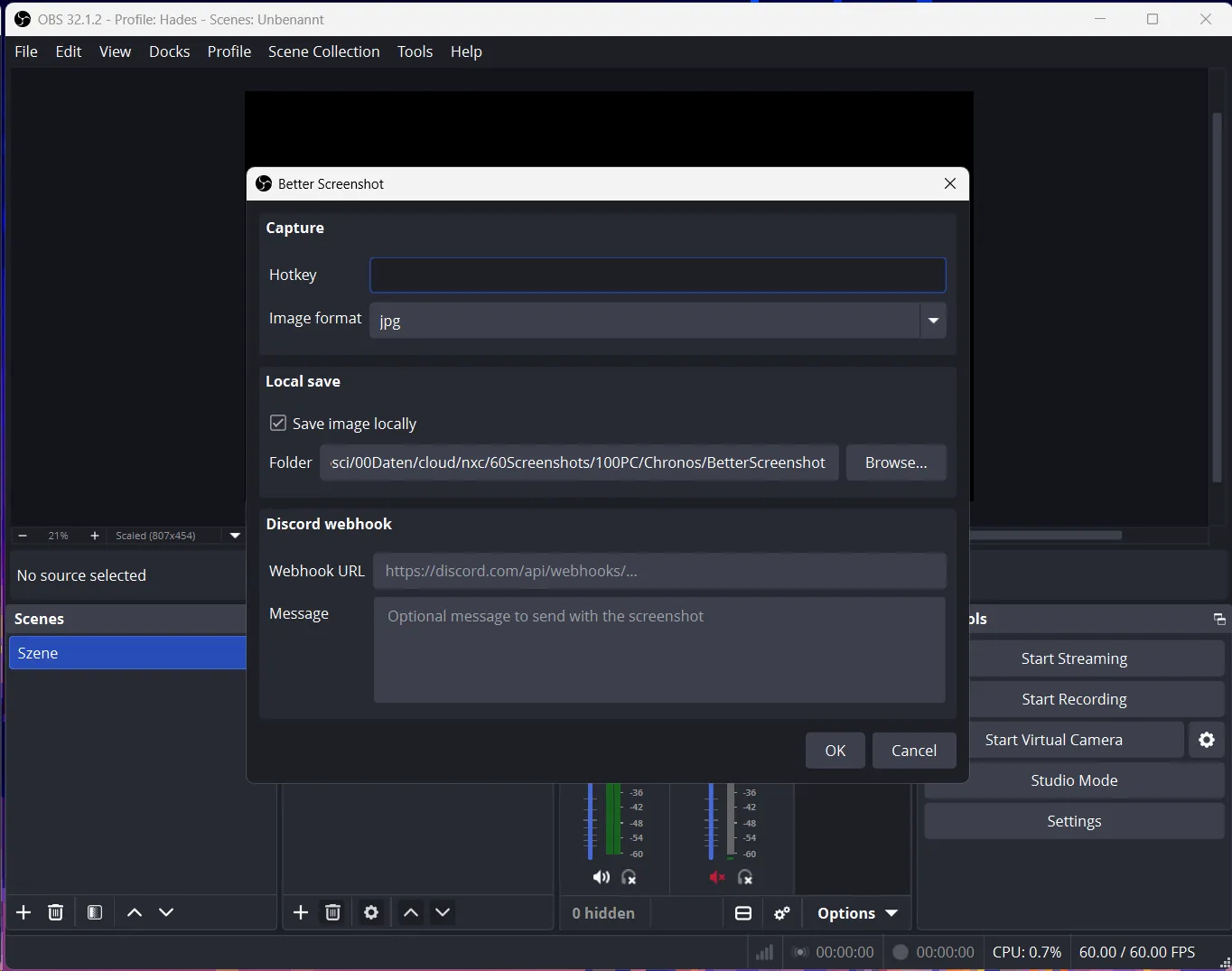
Task: Move source up in the Sources dock
Action: click(x=410, y=912)
